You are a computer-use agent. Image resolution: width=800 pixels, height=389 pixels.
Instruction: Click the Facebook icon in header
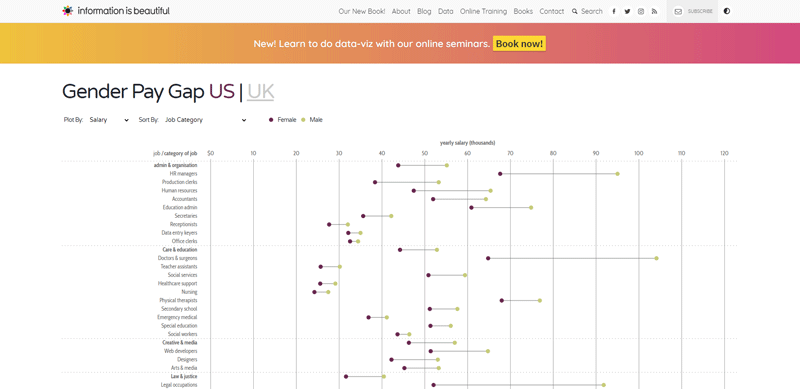(614, 11)
